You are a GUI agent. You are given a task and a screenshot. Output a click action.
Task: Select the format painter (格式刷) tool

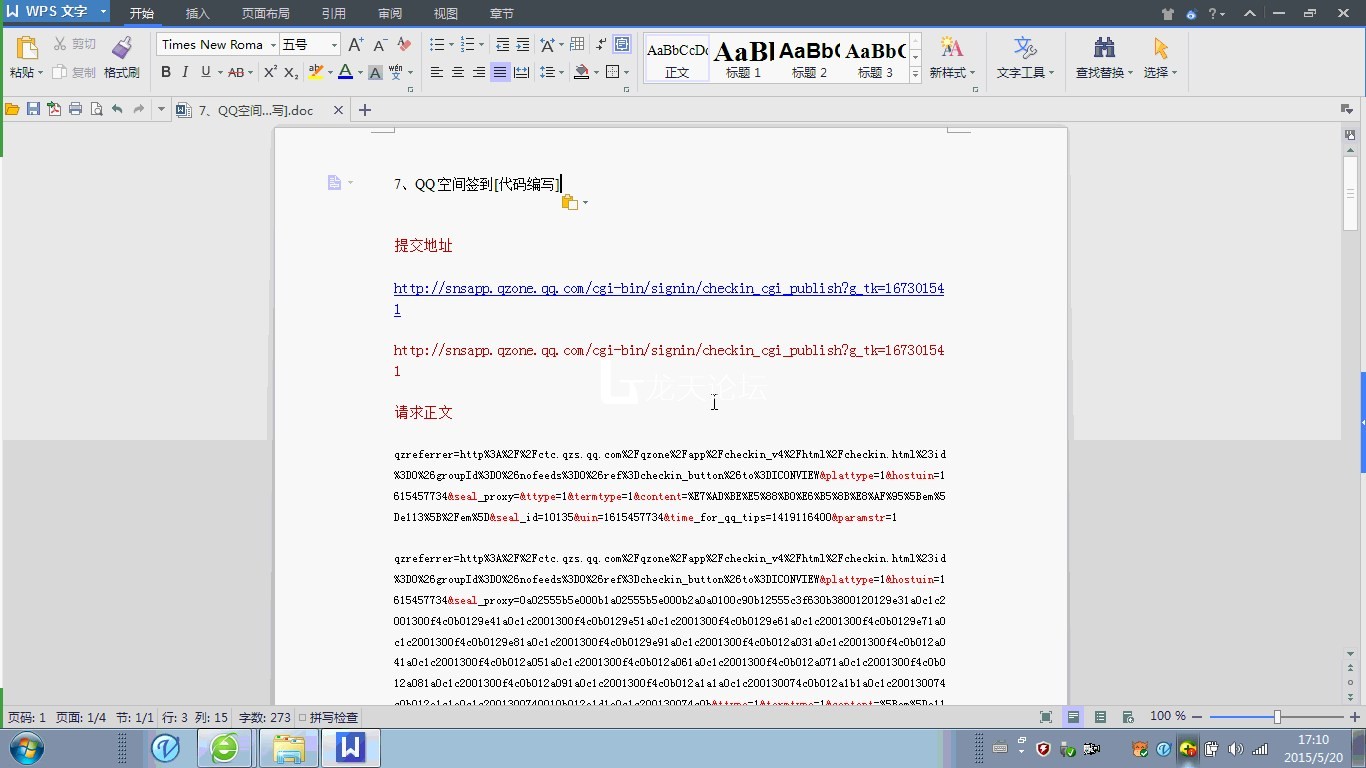[x=120, y=55]
